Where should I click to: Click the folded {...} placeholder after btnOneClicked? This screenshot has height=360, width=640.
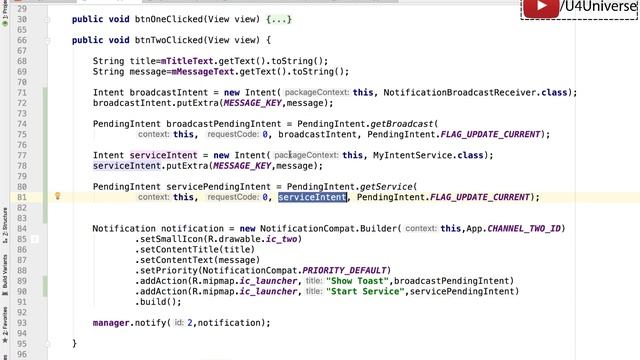279,19
